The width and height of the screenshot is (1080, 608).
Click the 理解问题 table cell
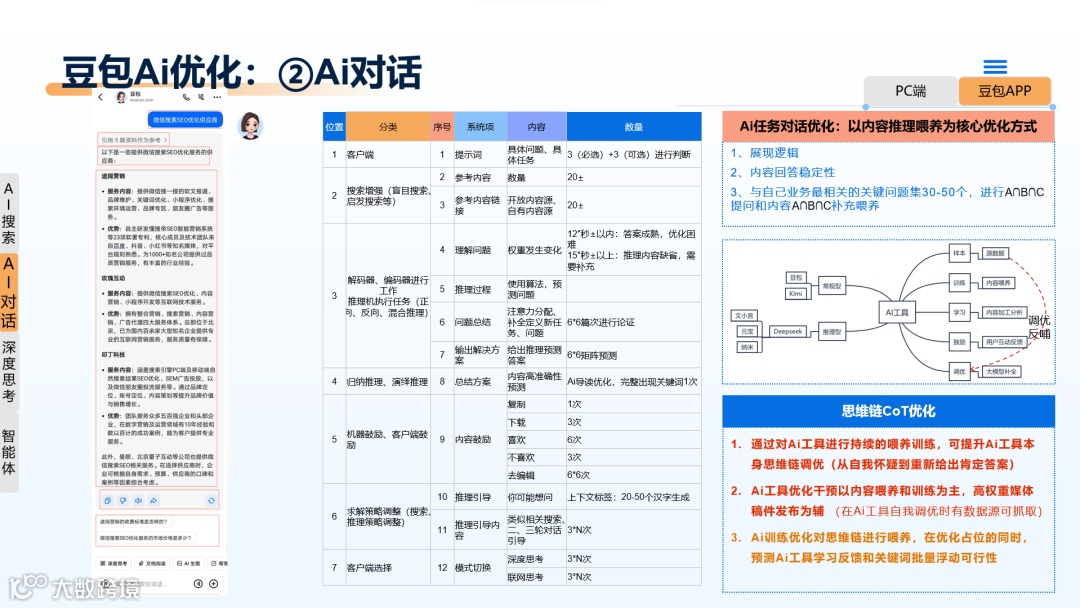point(480,250)
